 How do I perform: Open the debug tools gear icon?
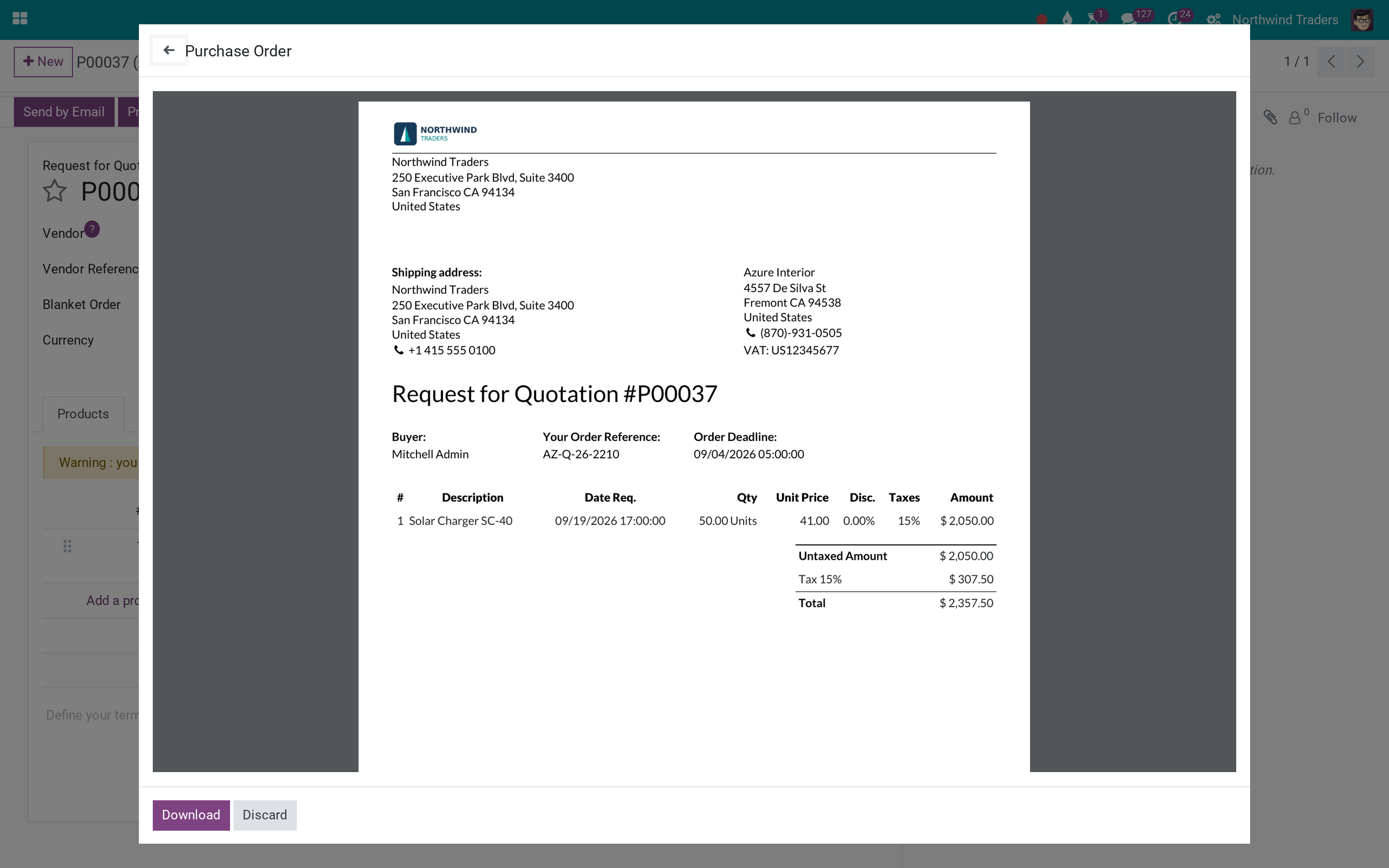(1213, 20)
